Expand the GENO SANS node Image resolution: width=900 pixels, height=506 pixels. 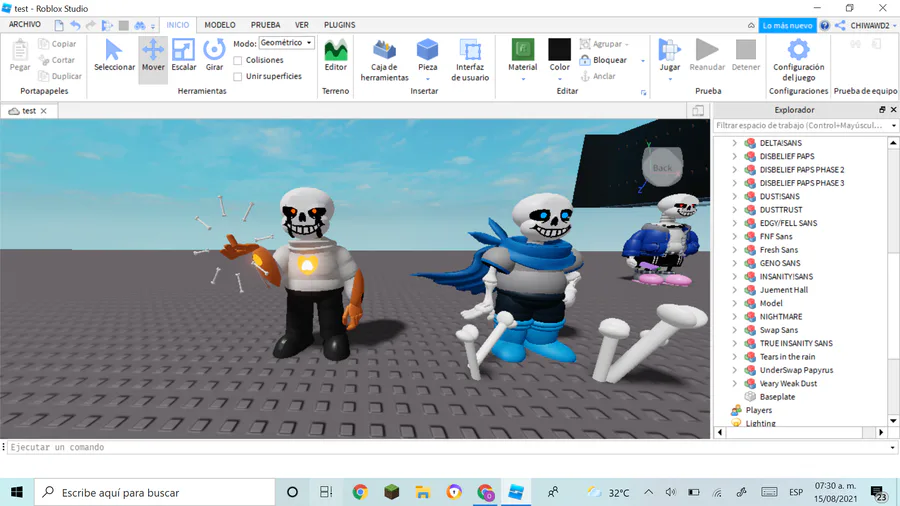tap(734, 263)
